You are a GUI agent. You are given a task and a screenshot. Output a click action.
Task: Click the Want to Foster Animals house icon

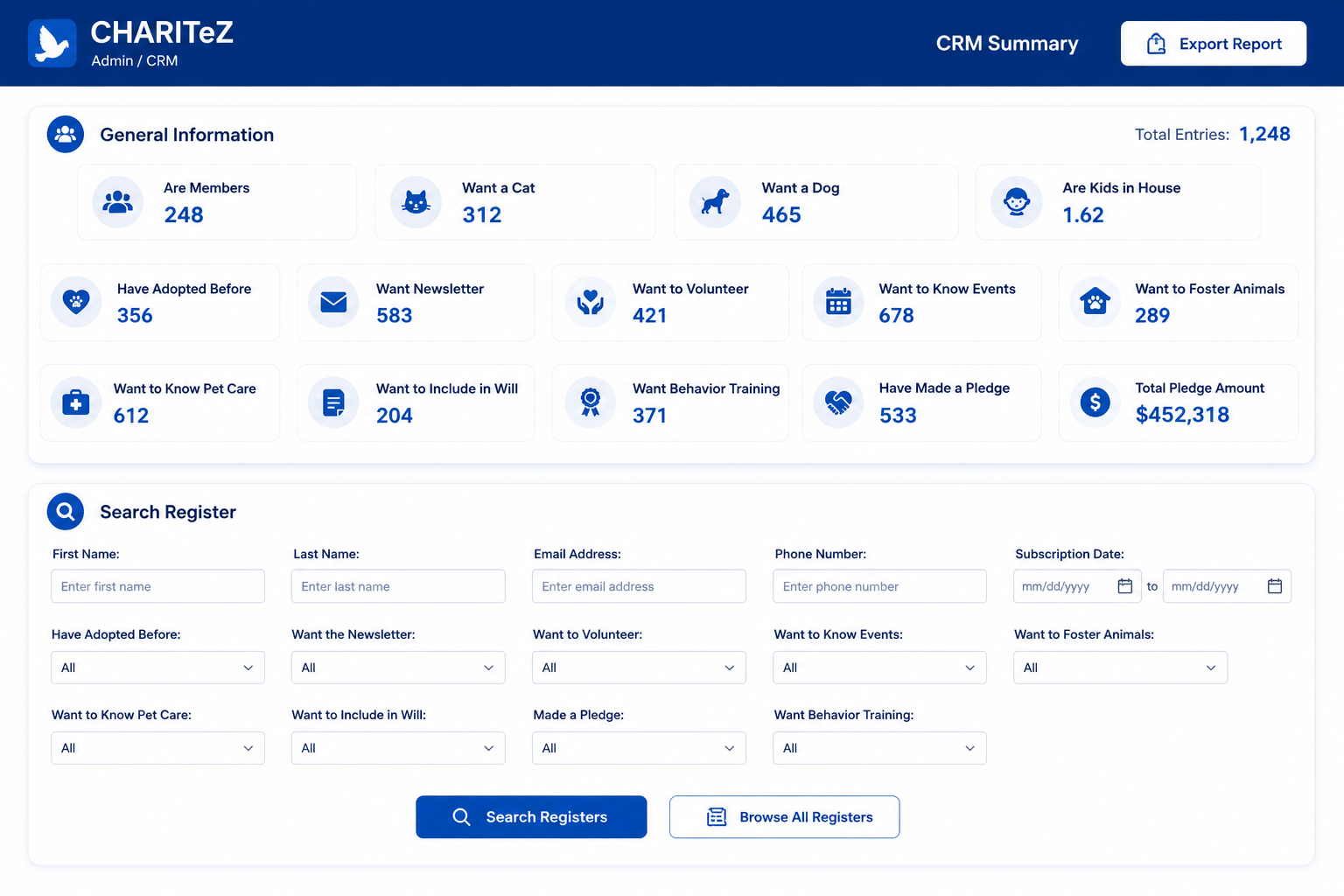[x=1095, y=303]
